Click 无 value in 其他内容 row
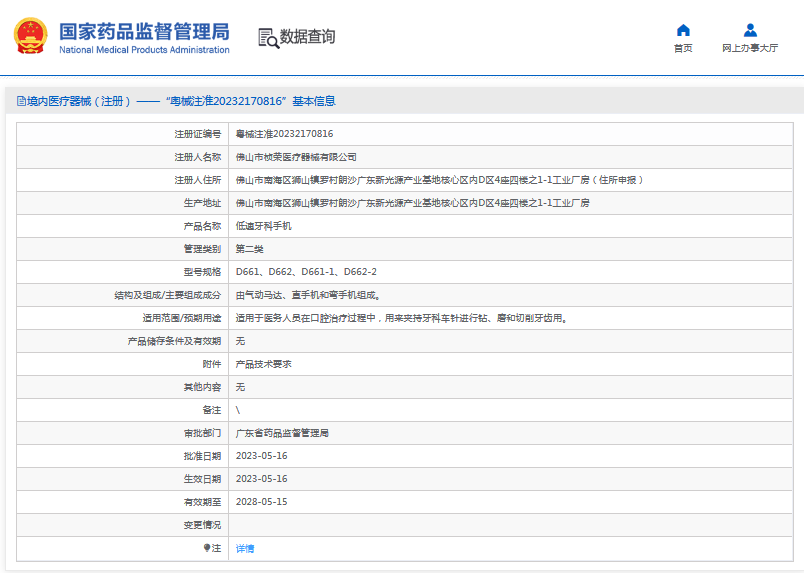Viewport: 804px width, 573px height. click(240, 387)
